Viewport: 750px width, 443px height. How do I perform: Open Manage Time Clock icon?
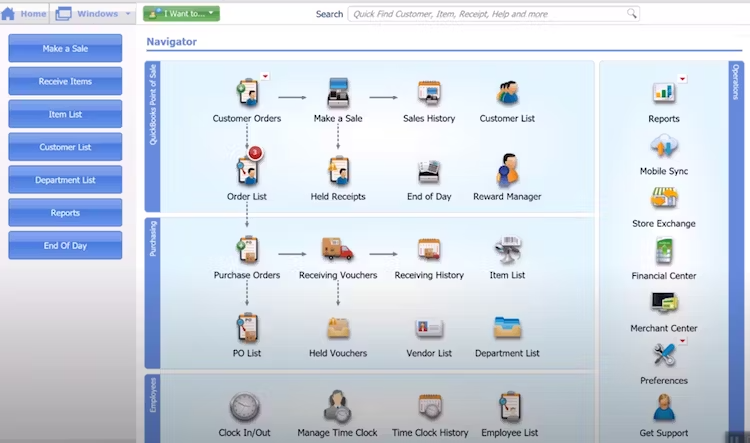338,408
